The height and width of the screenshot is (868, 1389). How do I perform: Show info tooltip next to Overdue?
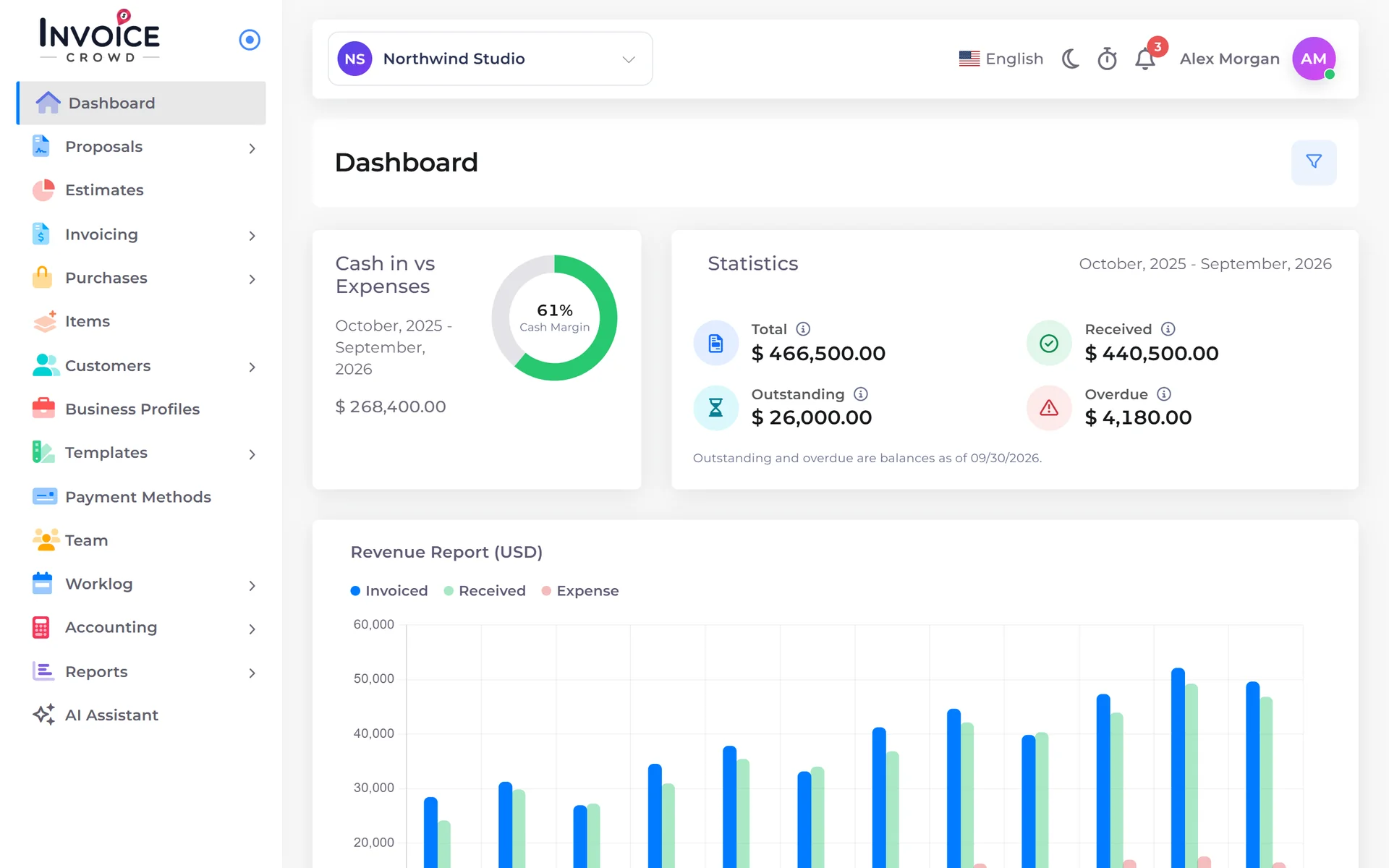[1164, 394]
